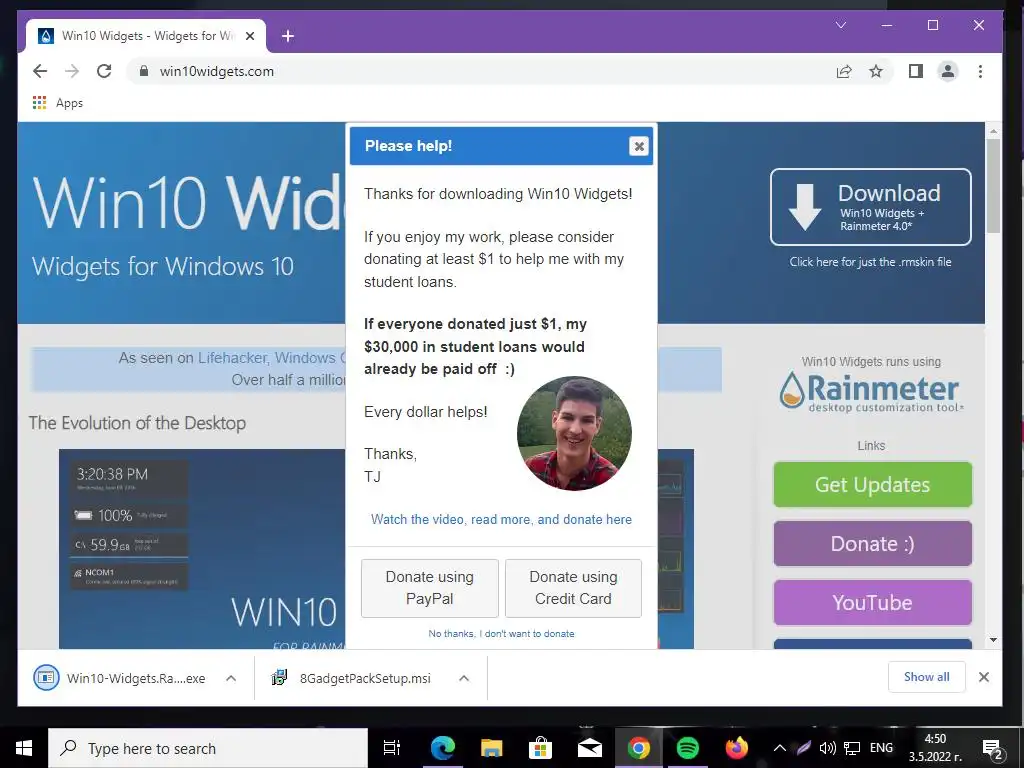Open the volume control tray icon
This screenshot has height=768, width=1024.
pos(827,748)
